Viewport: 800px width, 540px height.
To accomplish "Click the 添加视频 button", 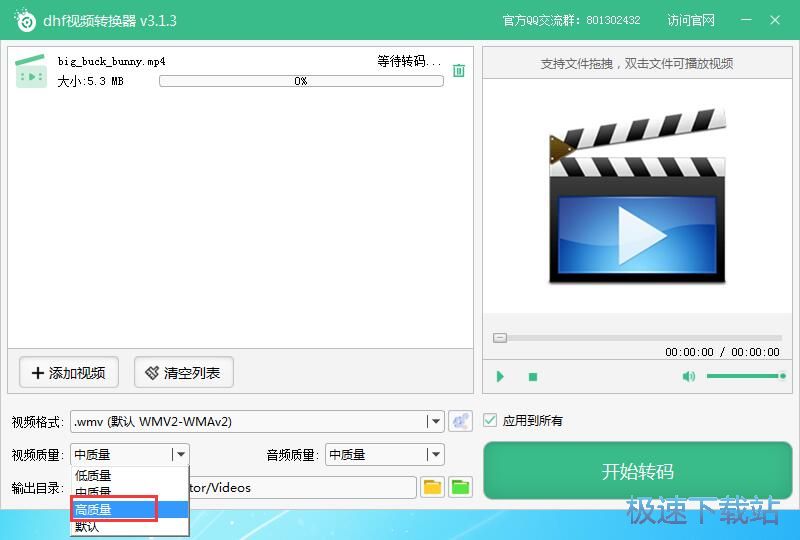I will (x=69, y=373).
